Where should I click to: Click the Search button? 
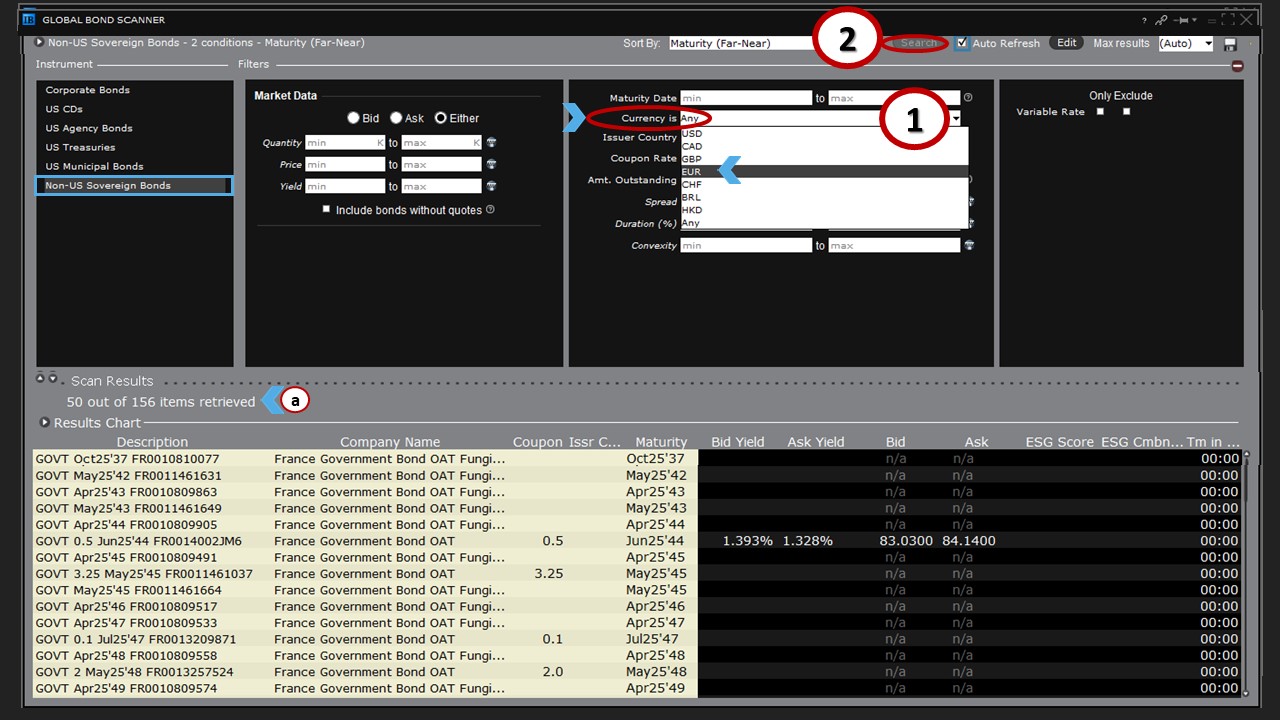pyautogui.click(x=918, y=43)
